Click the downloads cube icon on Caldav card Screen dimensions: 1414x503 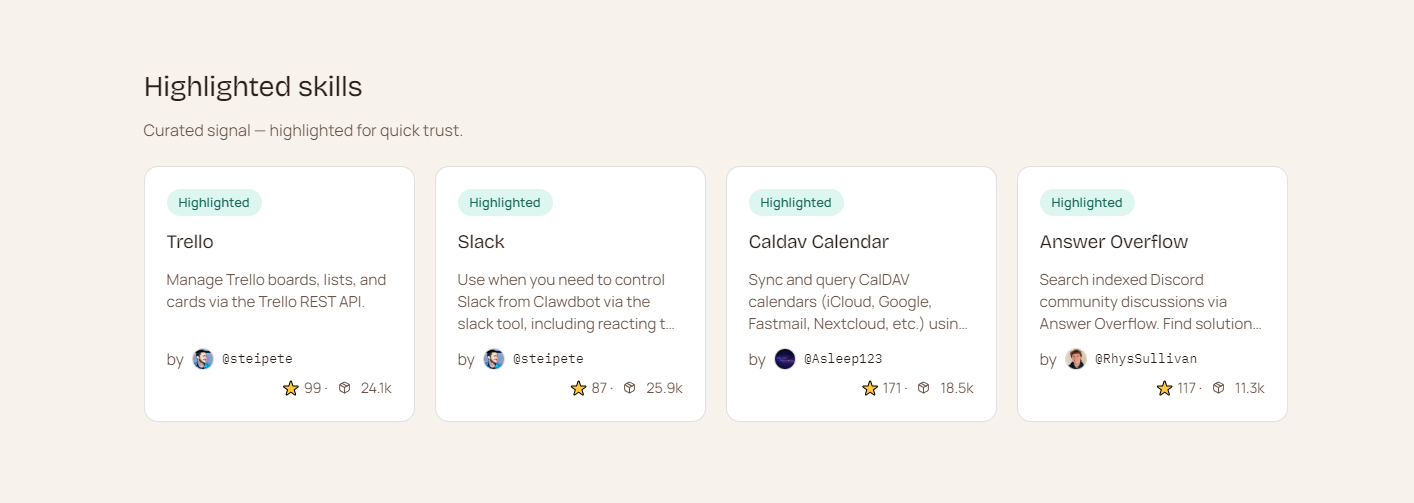coord(924,388)
